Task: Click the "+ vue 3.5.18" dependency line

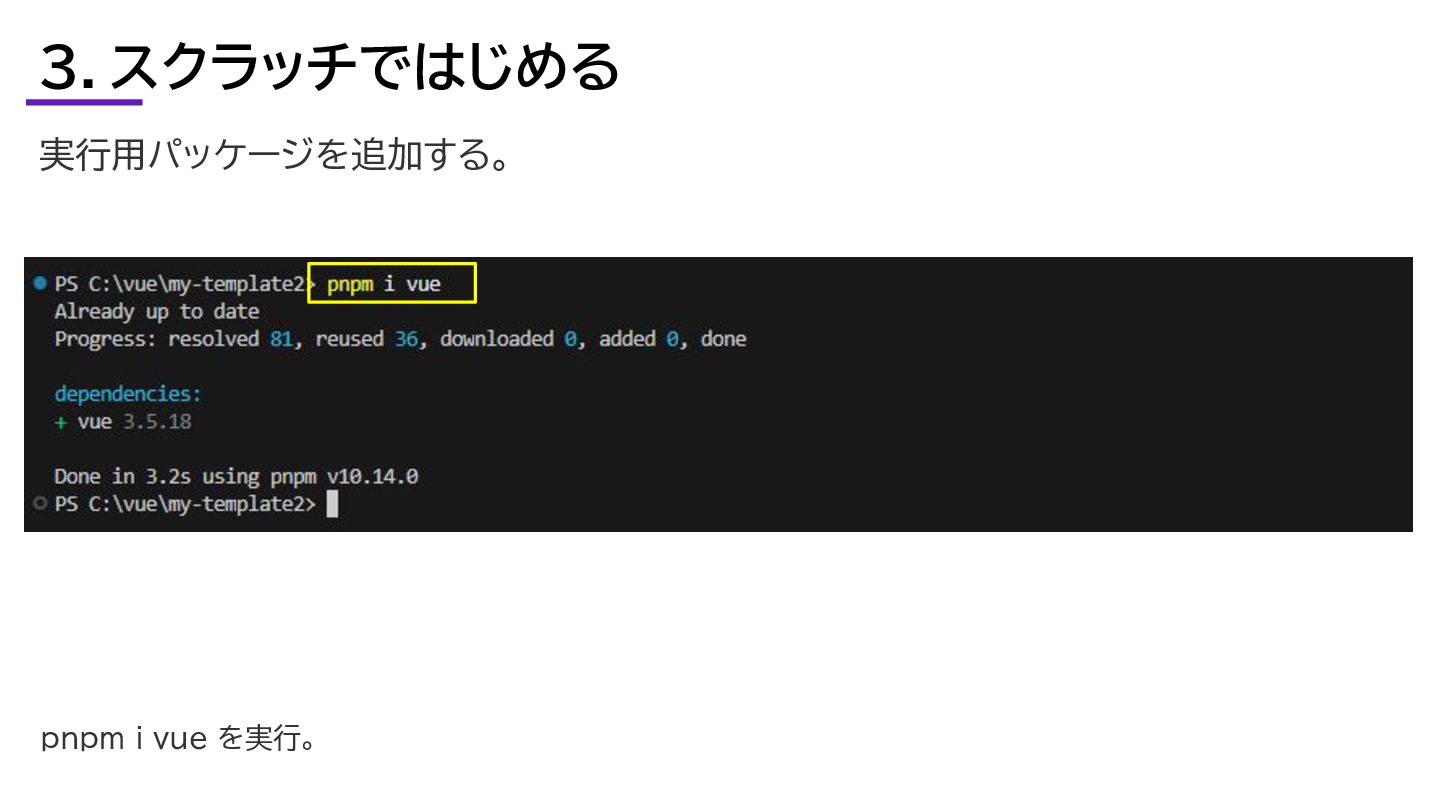Action: click(123, 421)
